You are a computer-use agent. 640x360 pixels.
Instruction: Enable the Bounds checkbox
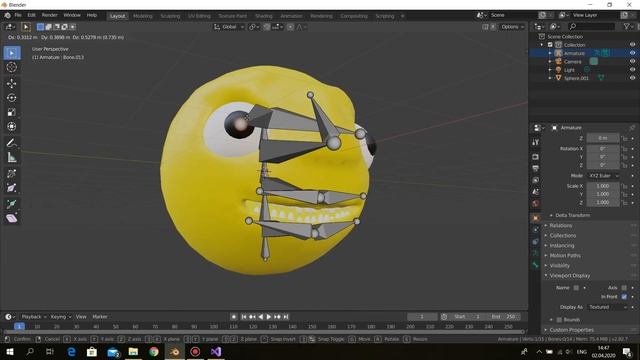(x=559, y=320)
